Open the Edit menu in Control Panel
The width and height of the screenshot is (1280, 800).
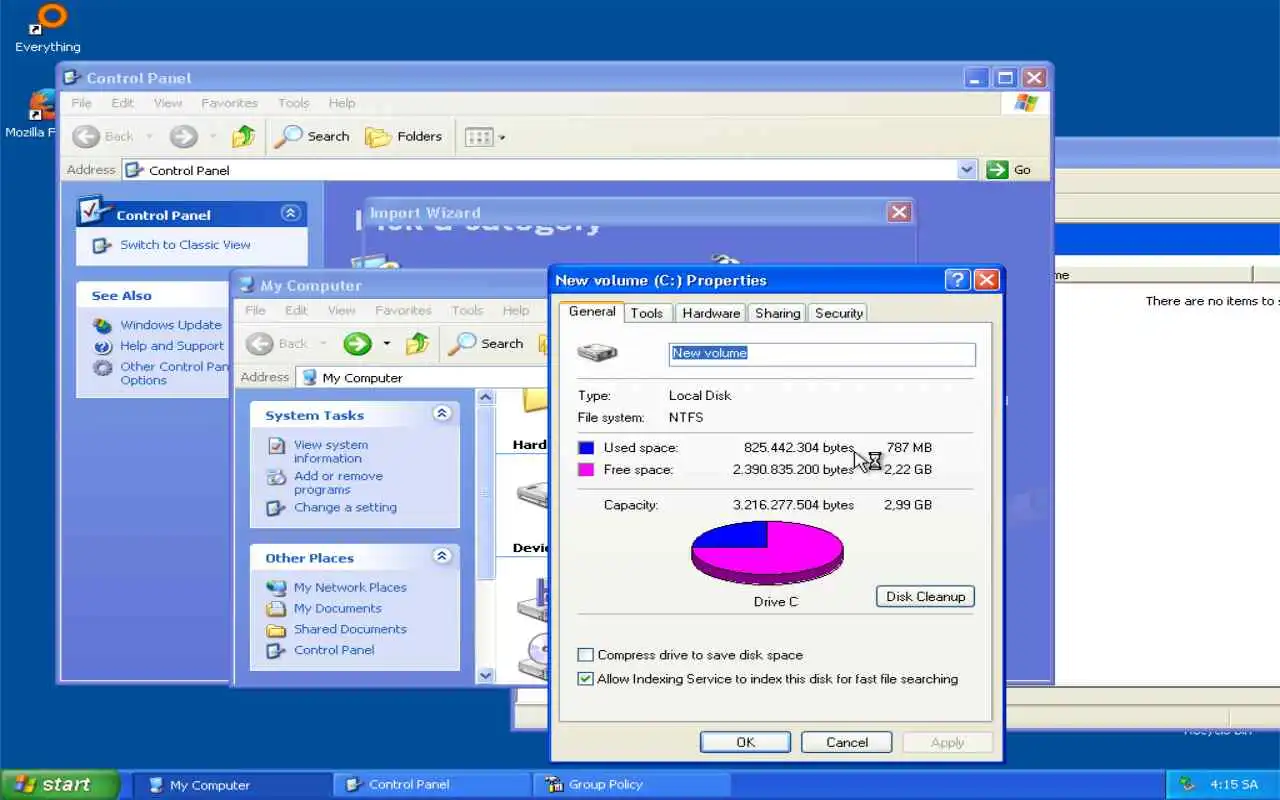coord(122,103)
